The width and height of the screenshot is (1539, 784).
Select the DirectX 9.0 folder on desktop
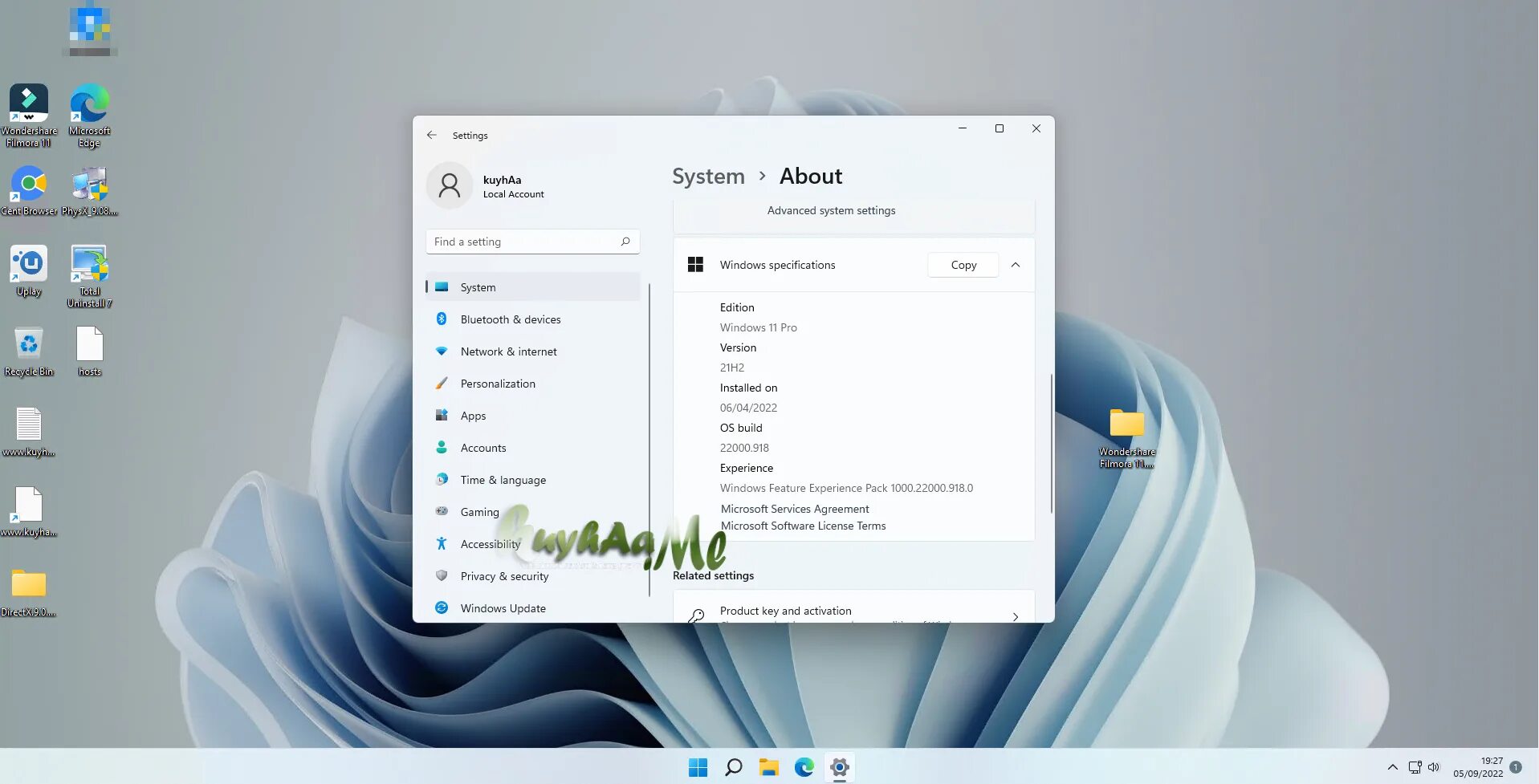pos(29,592)
